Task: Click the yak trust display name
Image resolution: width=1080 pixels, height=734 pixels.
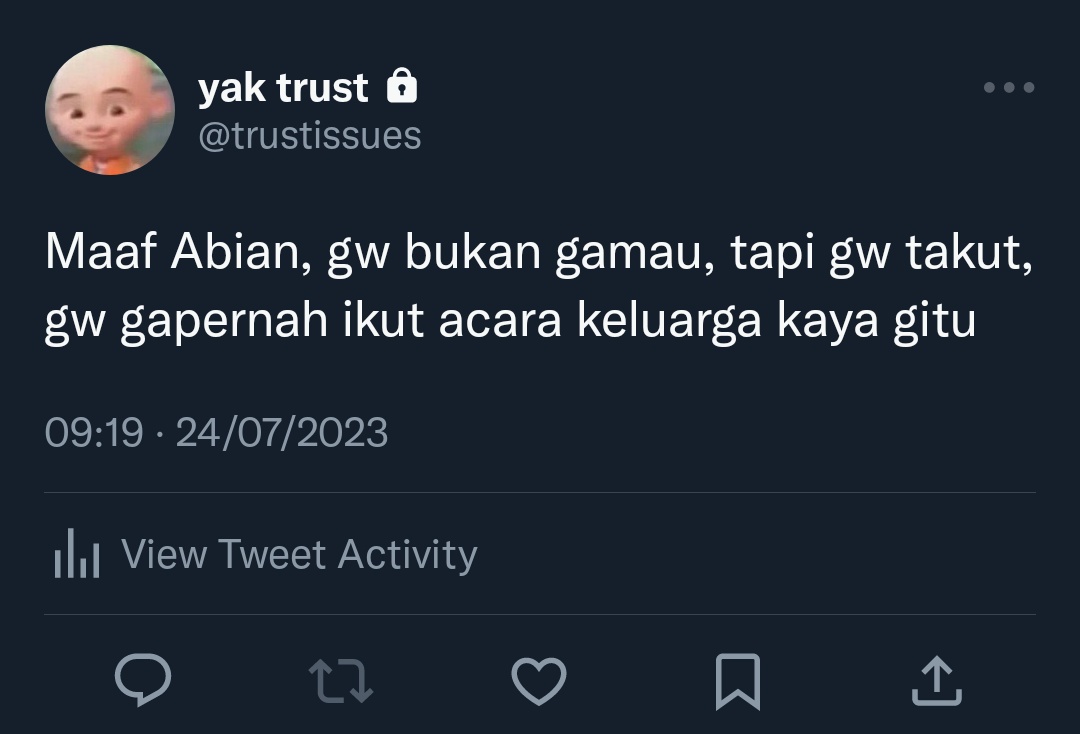Action: 283,87
